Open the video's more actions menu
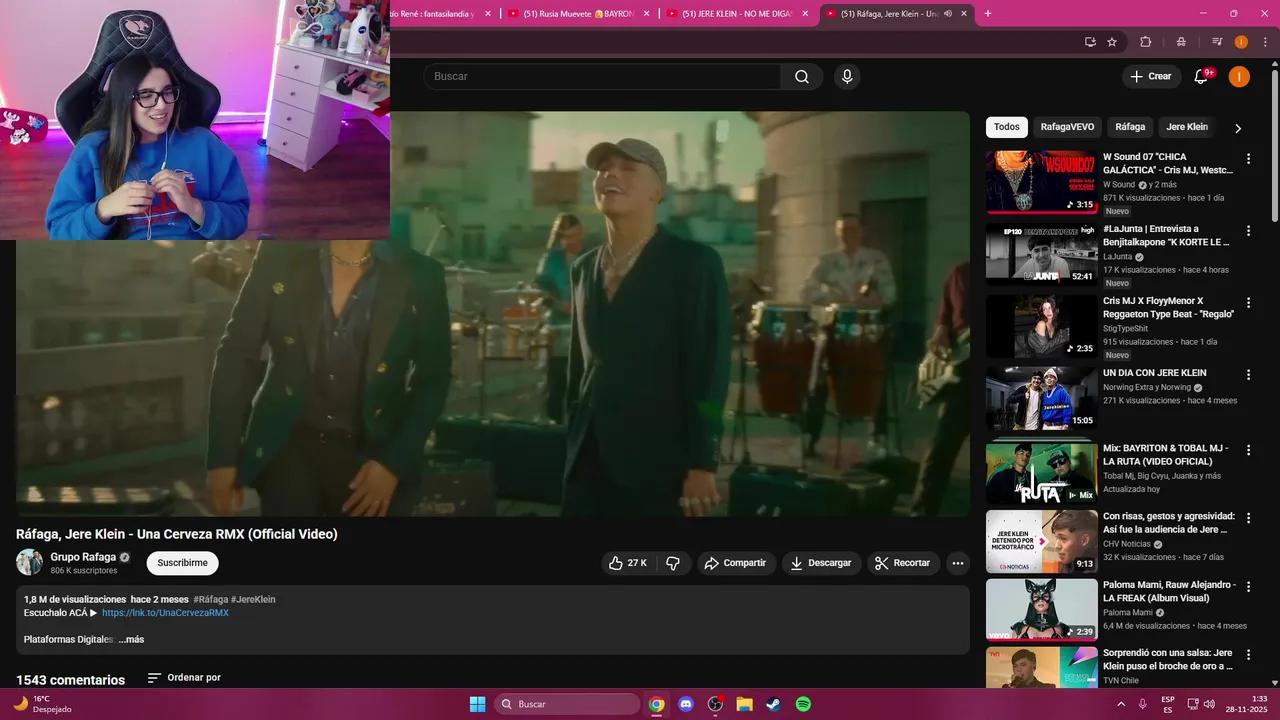The width and height of the screenshot is (1280, 720). coord(958,563)
